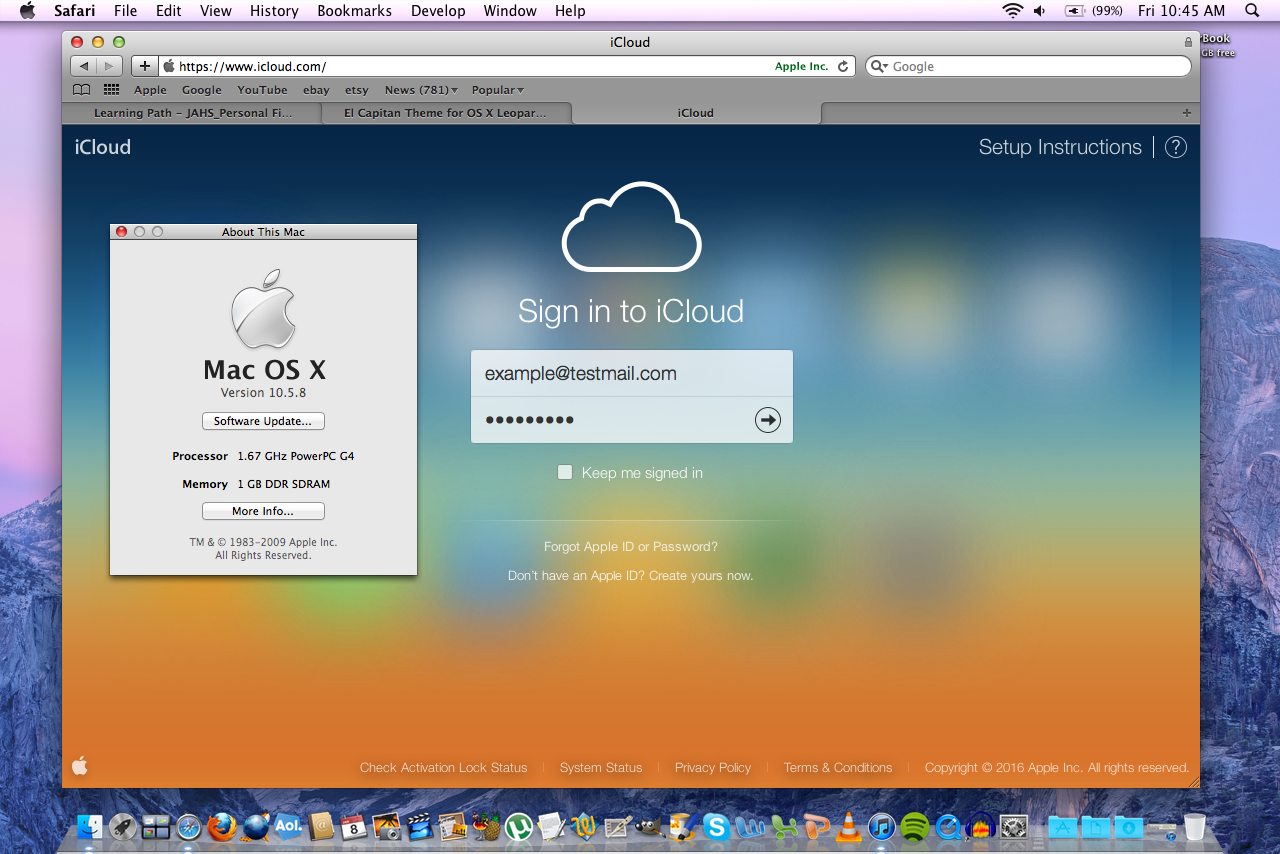The height and width of the screenshot is (854, 1280).
Task: Launch AOL from the Dock
Action: [x=288, y=826]
